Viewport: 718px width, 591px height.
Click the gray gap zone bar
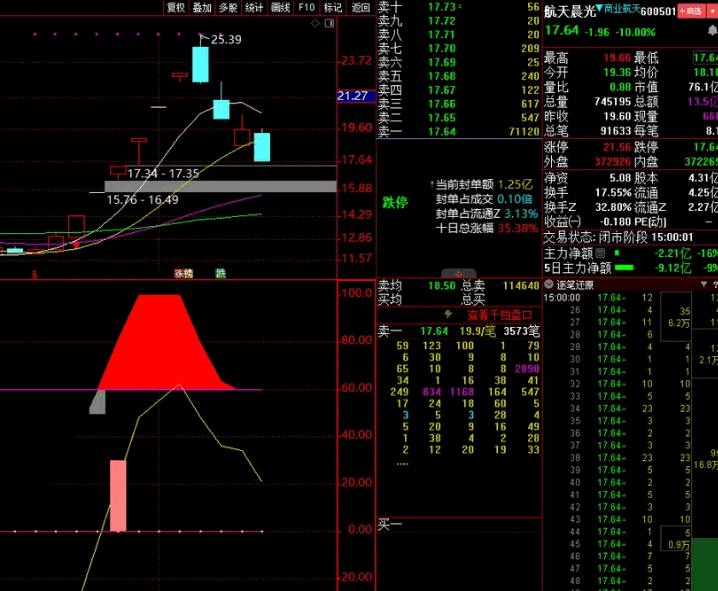pos(220,186)
